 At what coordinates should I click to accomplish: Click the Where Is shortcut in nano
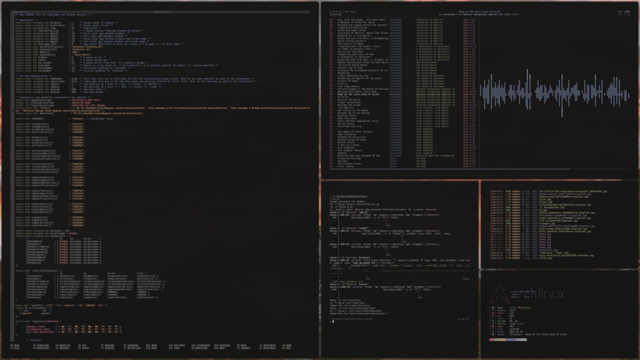click(x=63, y=345)
